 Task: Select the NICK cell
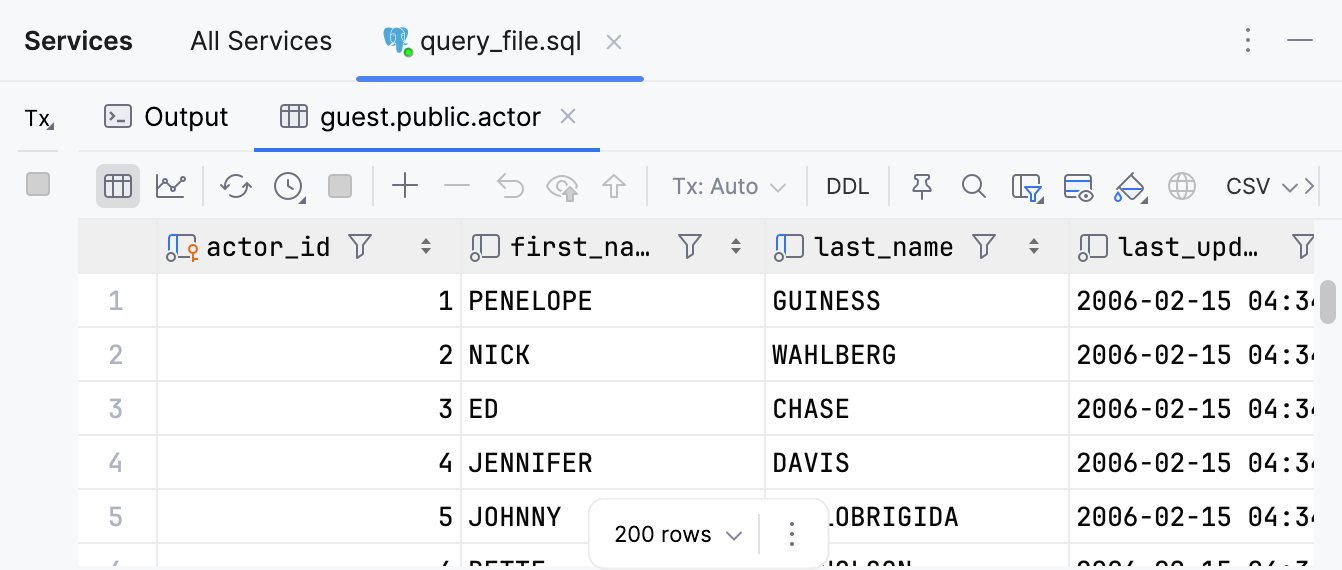pyautogui.click(x=612, y=354)
